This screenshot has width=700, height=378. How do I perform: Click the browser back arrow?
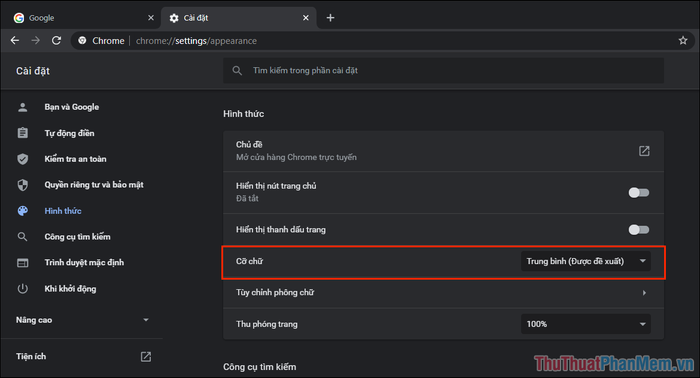click(15, 41)
